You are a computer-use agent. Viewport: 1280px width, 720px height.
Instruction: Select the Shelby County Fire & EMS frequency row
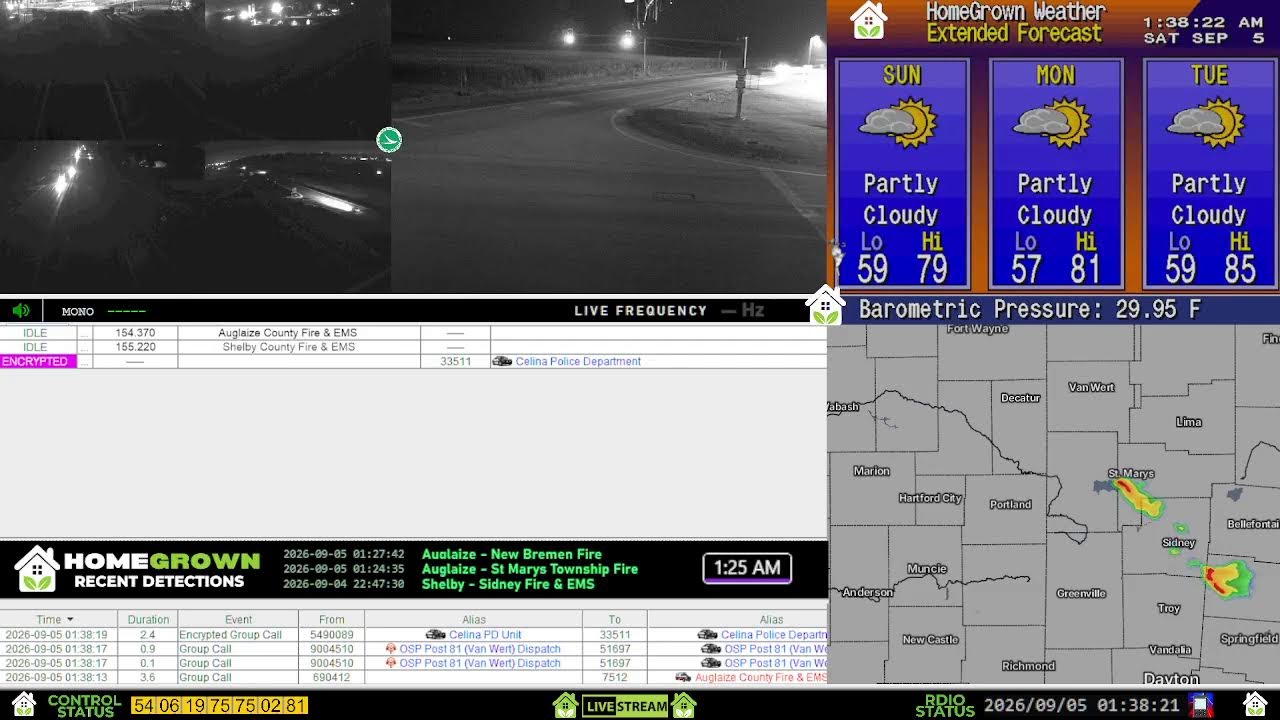coord(413,347)
